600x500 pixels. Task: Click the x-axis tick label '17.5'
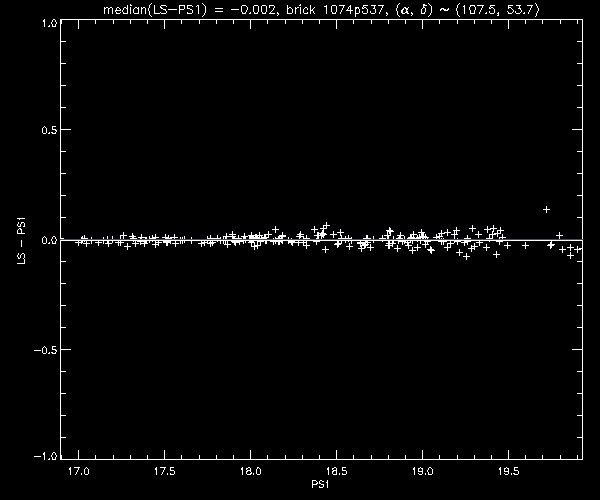(x=165, y=471)
